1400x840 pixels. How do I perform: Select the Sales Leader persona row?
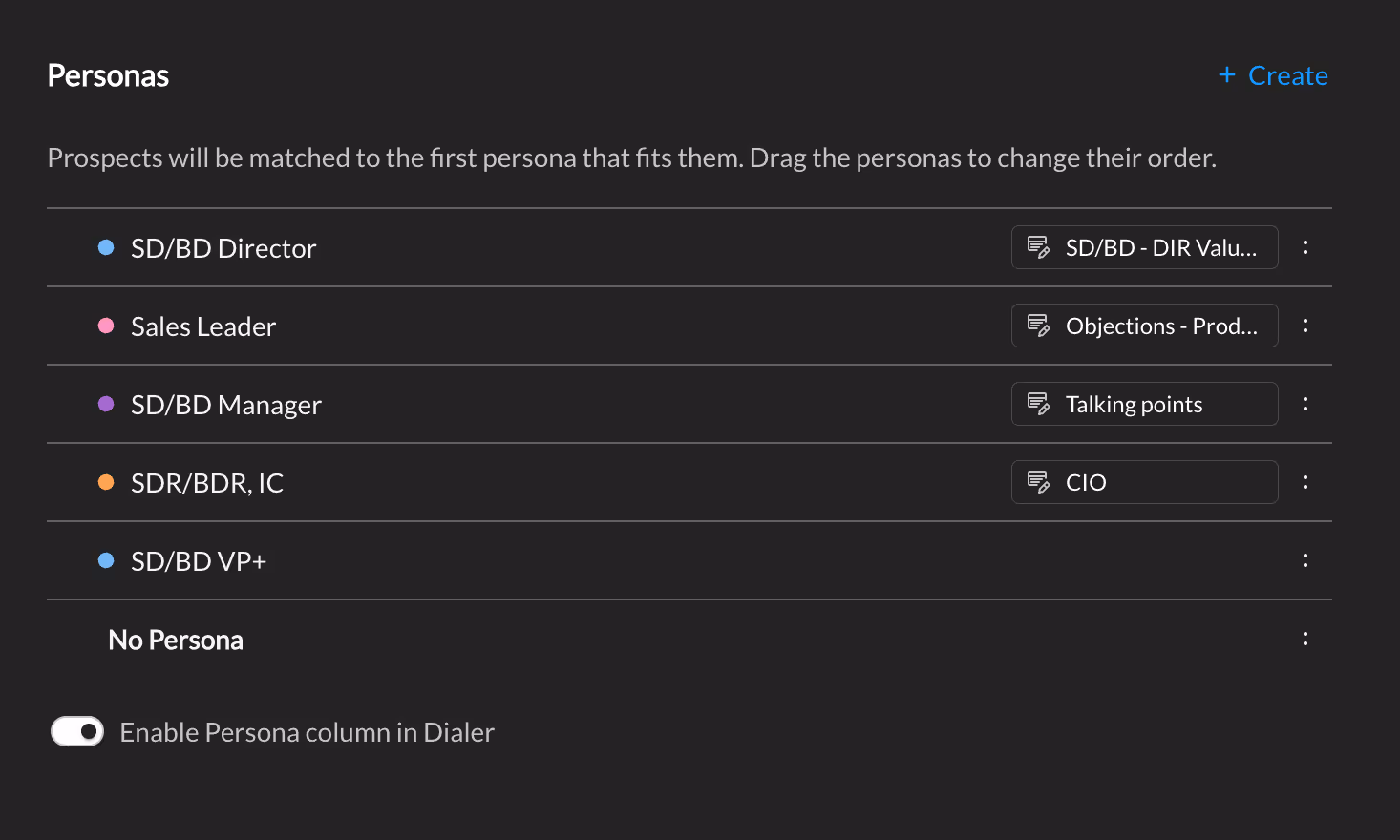tap(689, 325)
